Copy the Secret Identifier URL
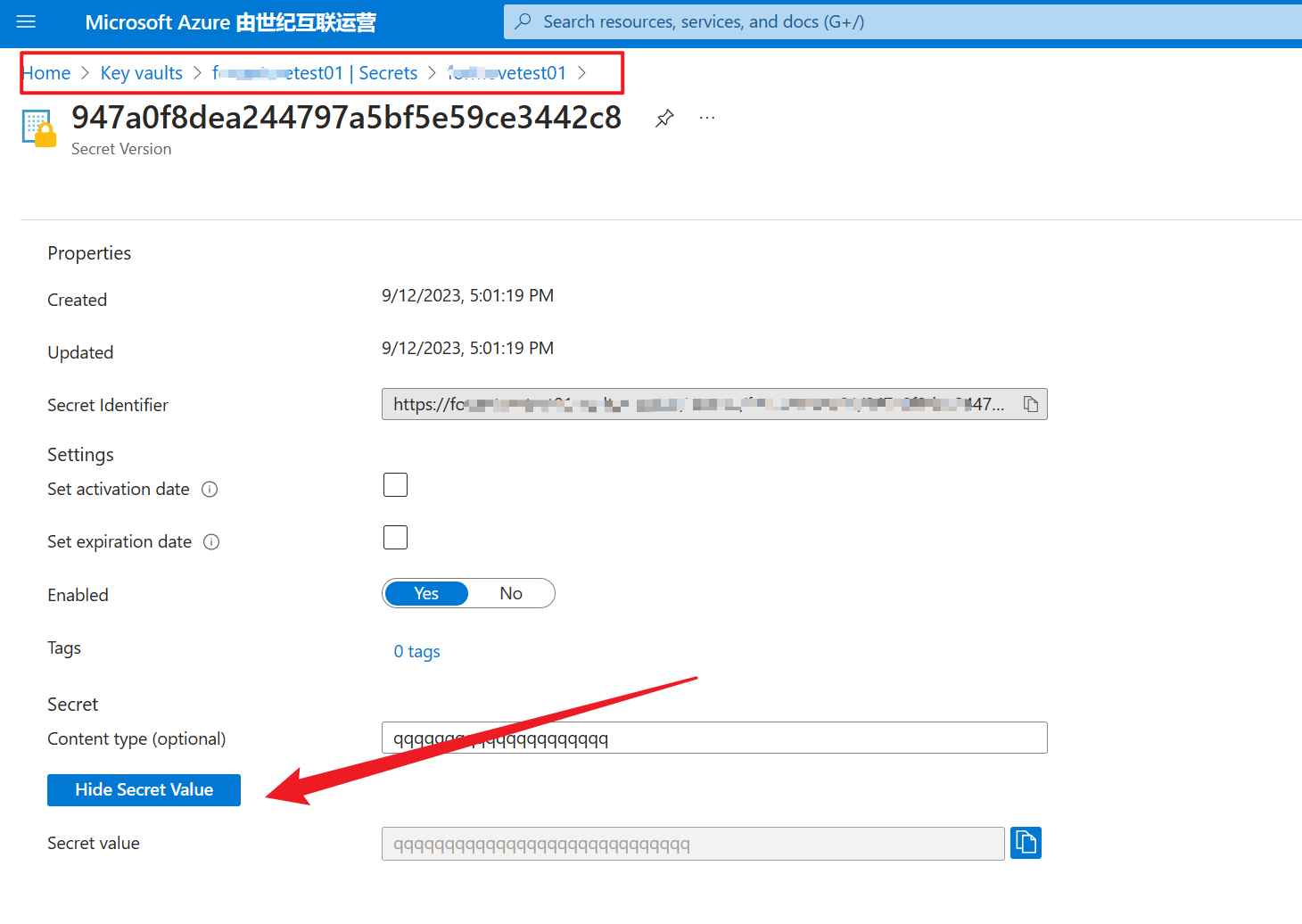Viewport: 1302px width, 924px height. (1031, 404)
